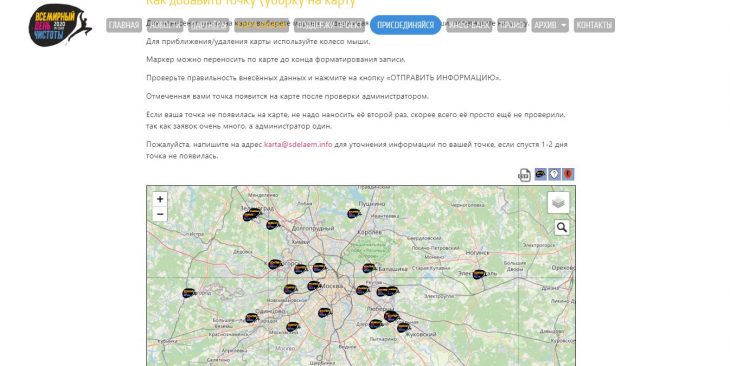The height and width of the screenshot is (366, 730).
Task: Open the map layers selector
Action: (x=558, y=203)
